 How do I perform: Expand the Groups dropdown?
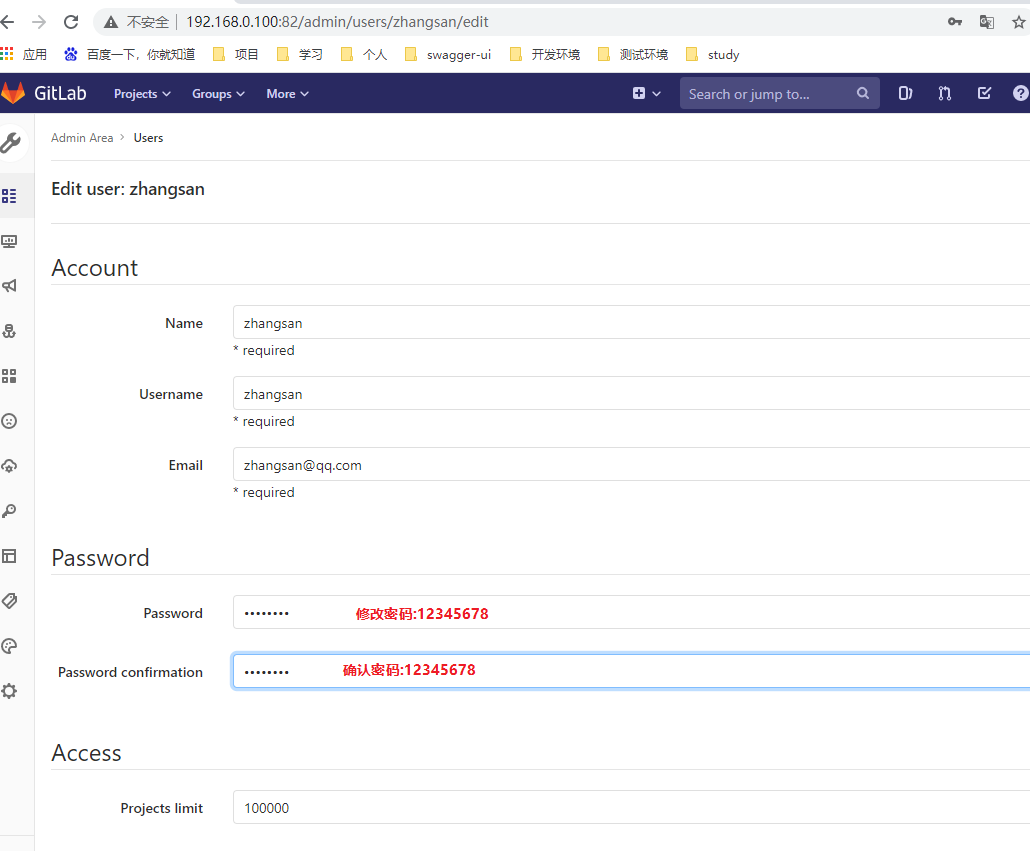[218, 93]
